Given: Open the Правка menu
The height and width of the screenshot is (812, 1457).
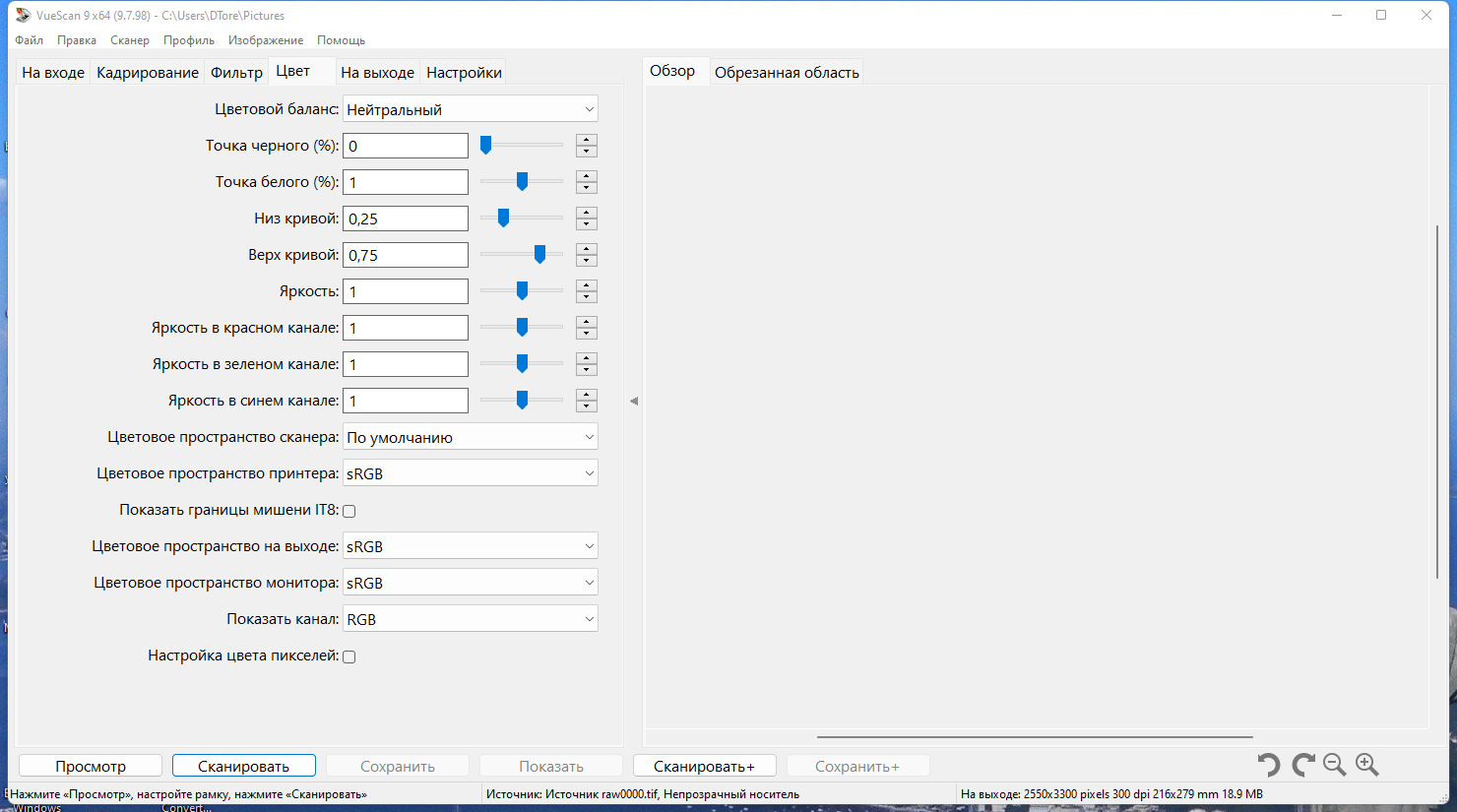Looking at the screenshot, I should (x=77, y=40).
